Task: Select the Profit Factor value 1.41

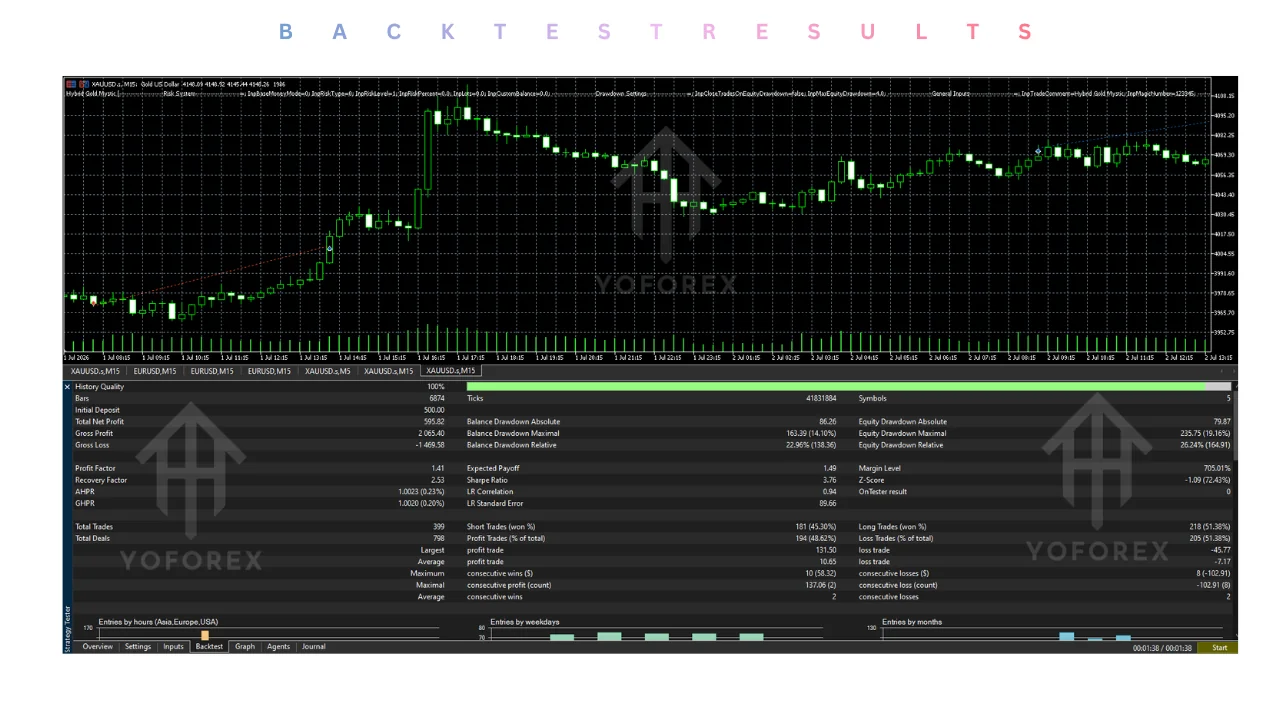Action: [x=437, y=469]
